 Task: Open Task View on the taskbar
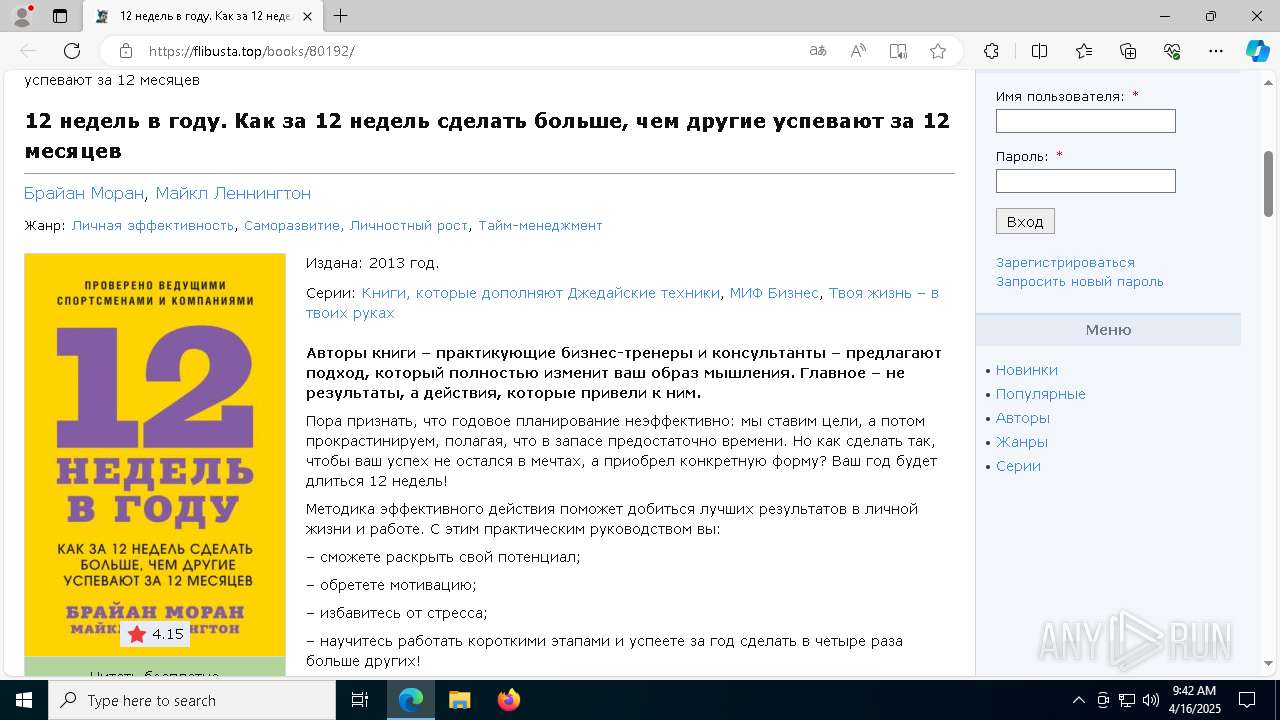pyautogui.click(x=360, y=700)
